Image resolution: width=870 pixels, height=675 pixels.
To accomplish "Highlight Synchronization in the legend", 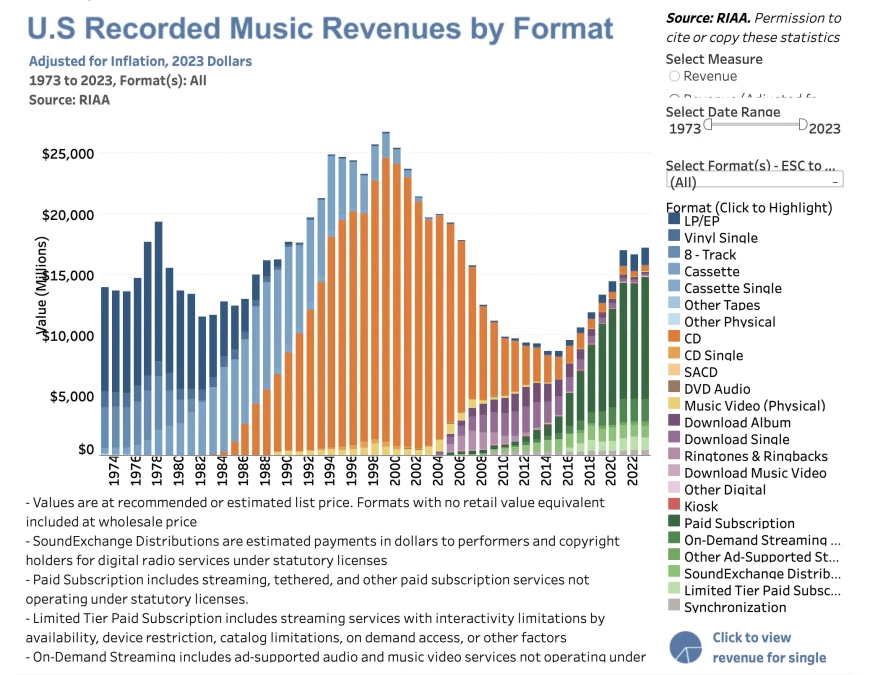I will pos(735,607).
